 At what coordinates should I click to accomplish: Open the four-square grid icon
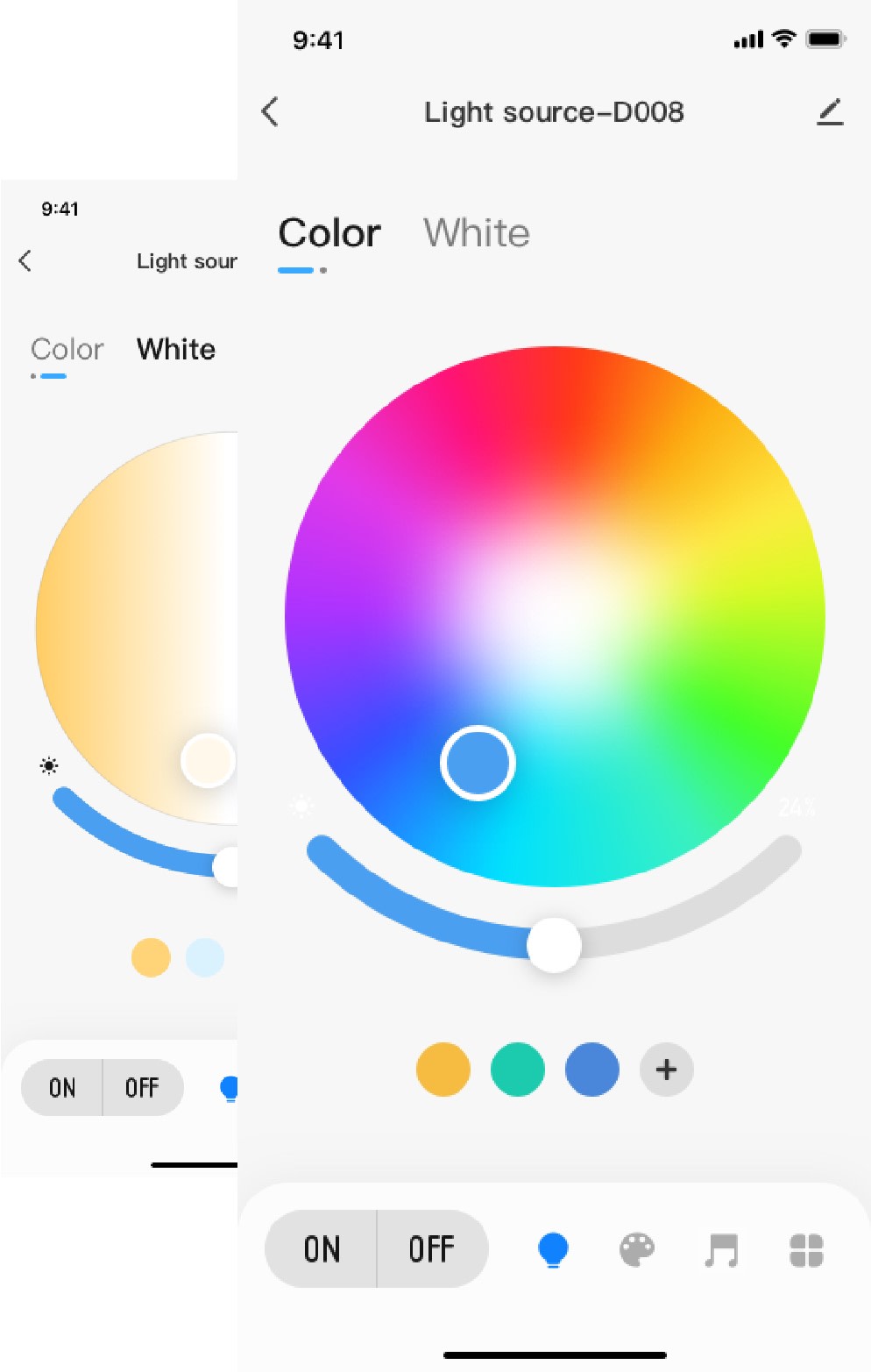coord(806,1250)
